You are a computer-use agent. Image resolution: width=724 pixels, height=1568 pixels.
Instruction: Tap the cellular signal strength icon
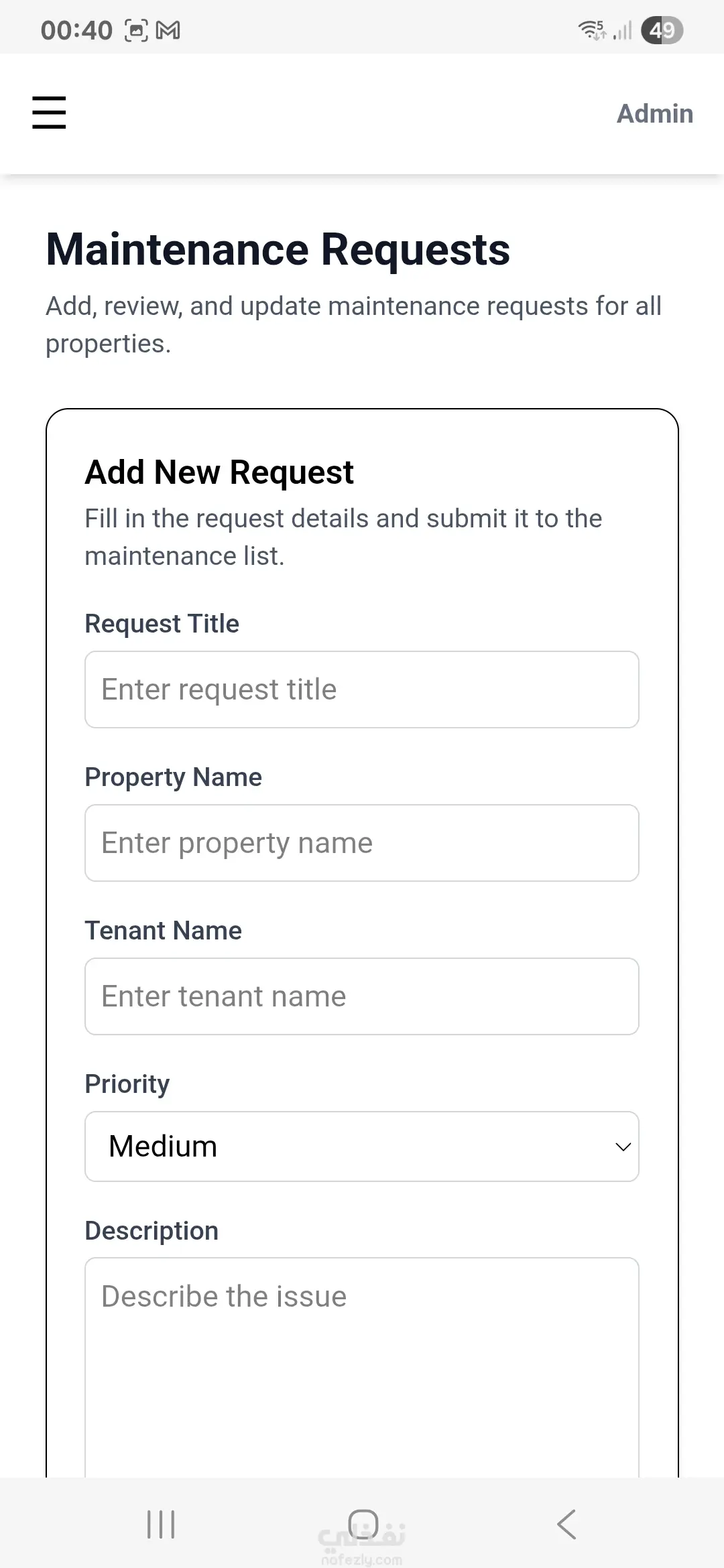tap(623, 30)
